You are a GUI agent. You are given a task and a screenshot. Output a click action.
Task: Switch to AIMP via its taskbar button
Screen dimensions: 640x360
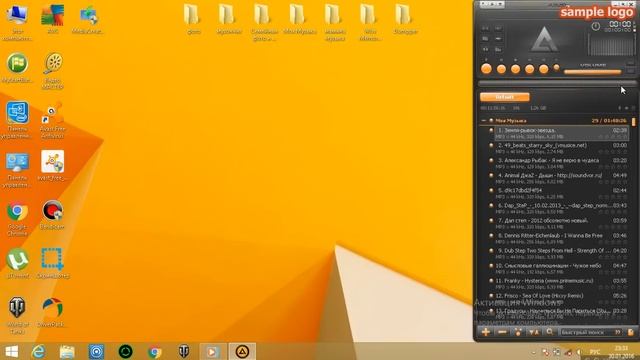[x=242, y=351]
